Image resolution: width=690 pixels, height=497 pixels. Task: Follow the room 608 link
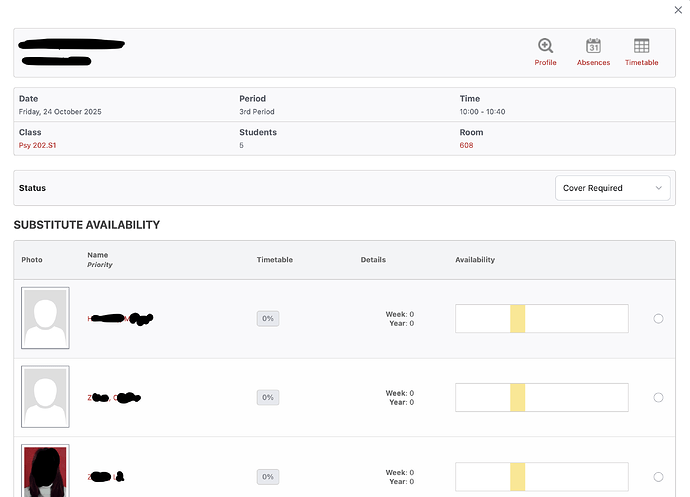click(466, 145)
